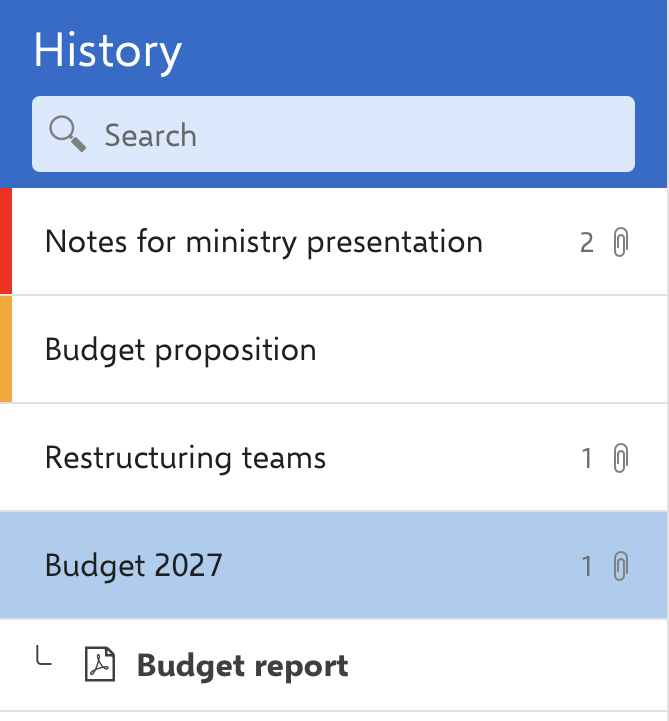Click the paperclip icon on Budget 2027
The height and width of the screenshot is (721, 669).
620,566
